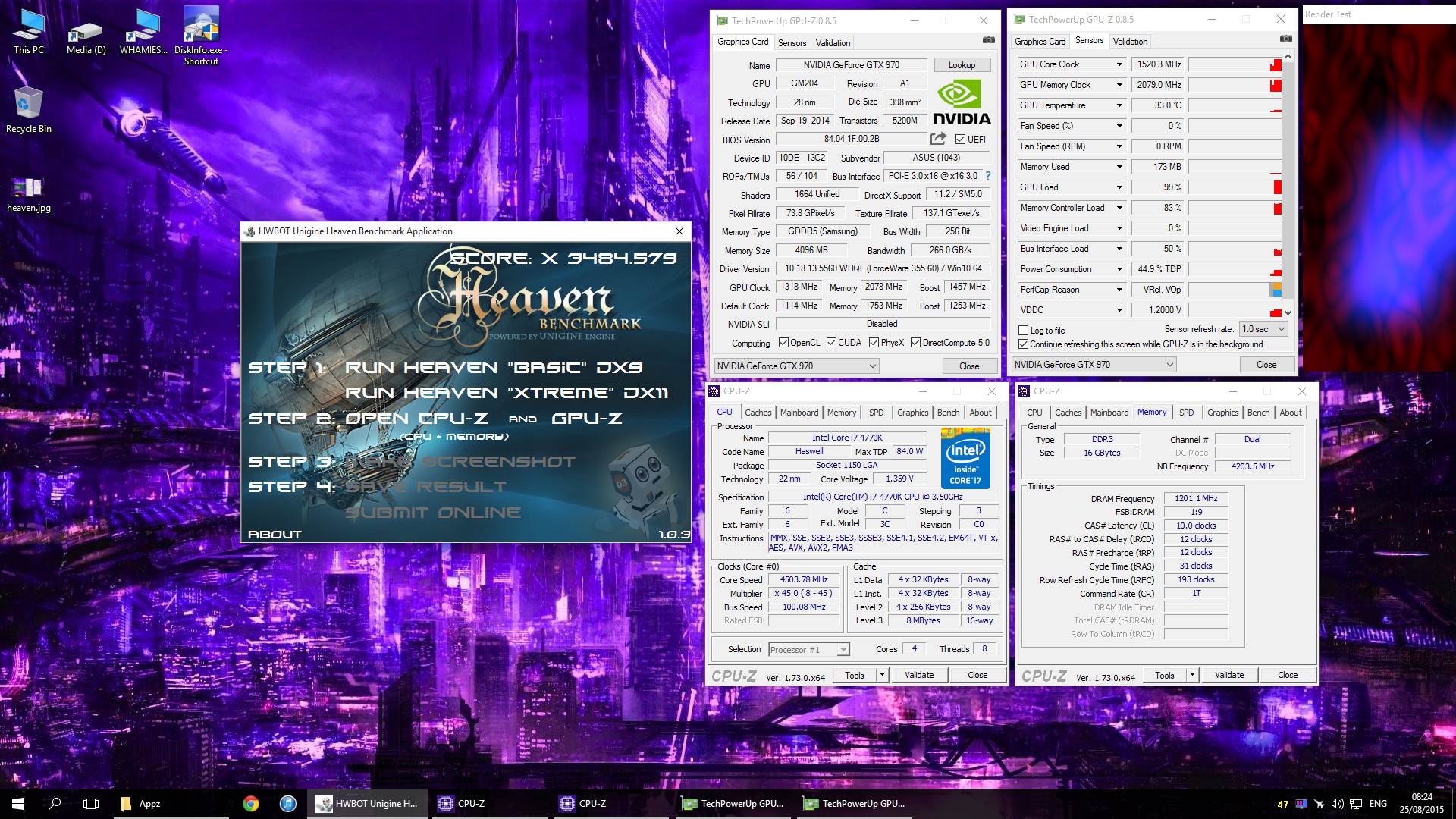Expand PerfCap Reason sensor dropdown
Viewport: 1456px width, 819px height.
click(x=1119, y=290)
